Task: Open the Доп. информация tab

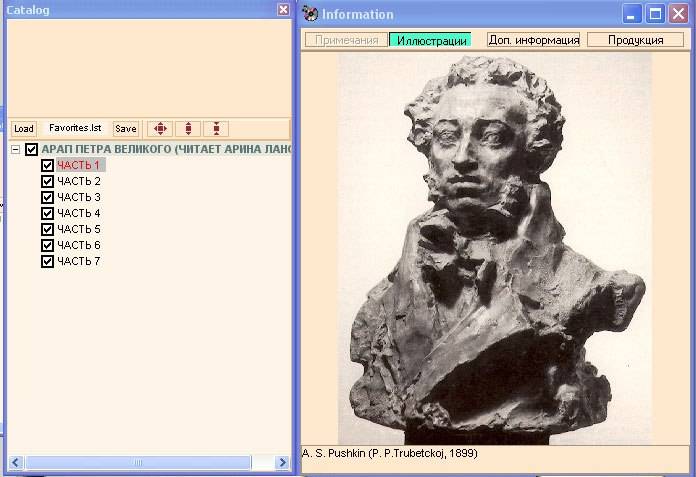Action: pos(534,40)
